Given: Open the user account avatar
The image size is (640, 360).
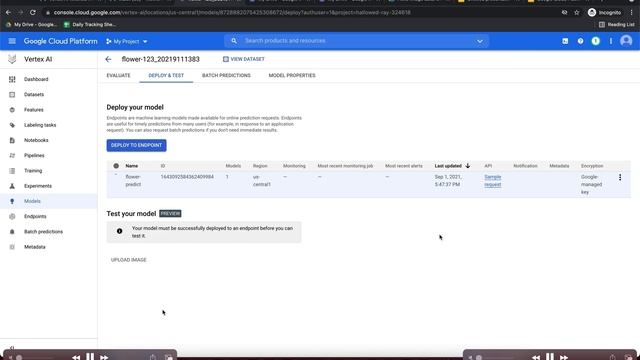Looking at the screenshot, I should (x=626, y=41).
